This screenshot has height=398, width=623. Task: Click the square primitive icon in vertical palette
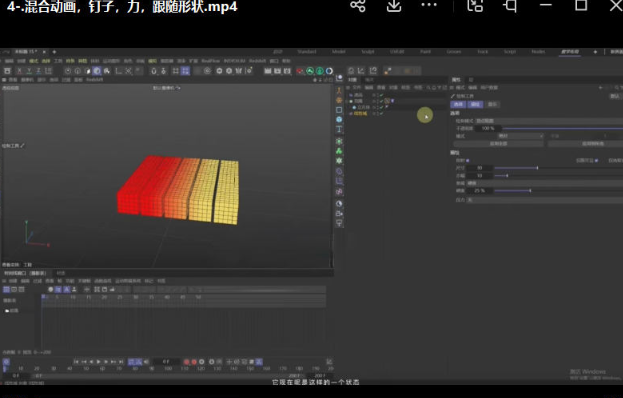click(x=339, y=110)
